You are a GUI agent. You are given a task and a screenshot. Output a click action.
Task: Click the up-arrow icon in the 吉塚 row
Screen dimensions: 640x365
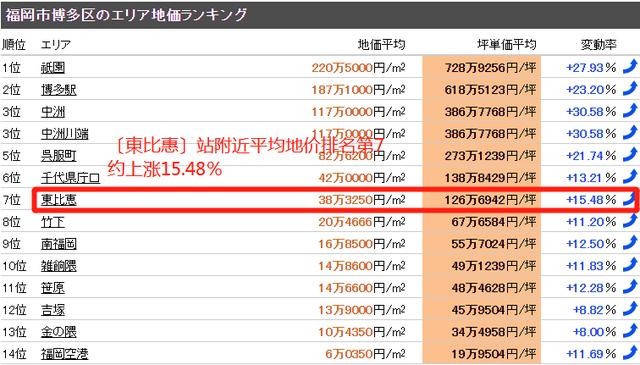pos(630,309)
